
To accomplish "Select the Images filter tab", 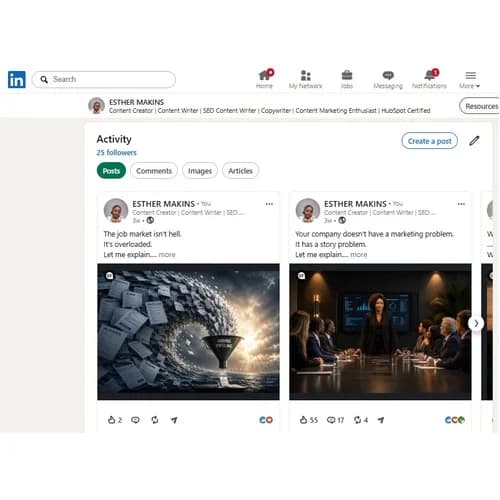I will click(x=200, y=171).
